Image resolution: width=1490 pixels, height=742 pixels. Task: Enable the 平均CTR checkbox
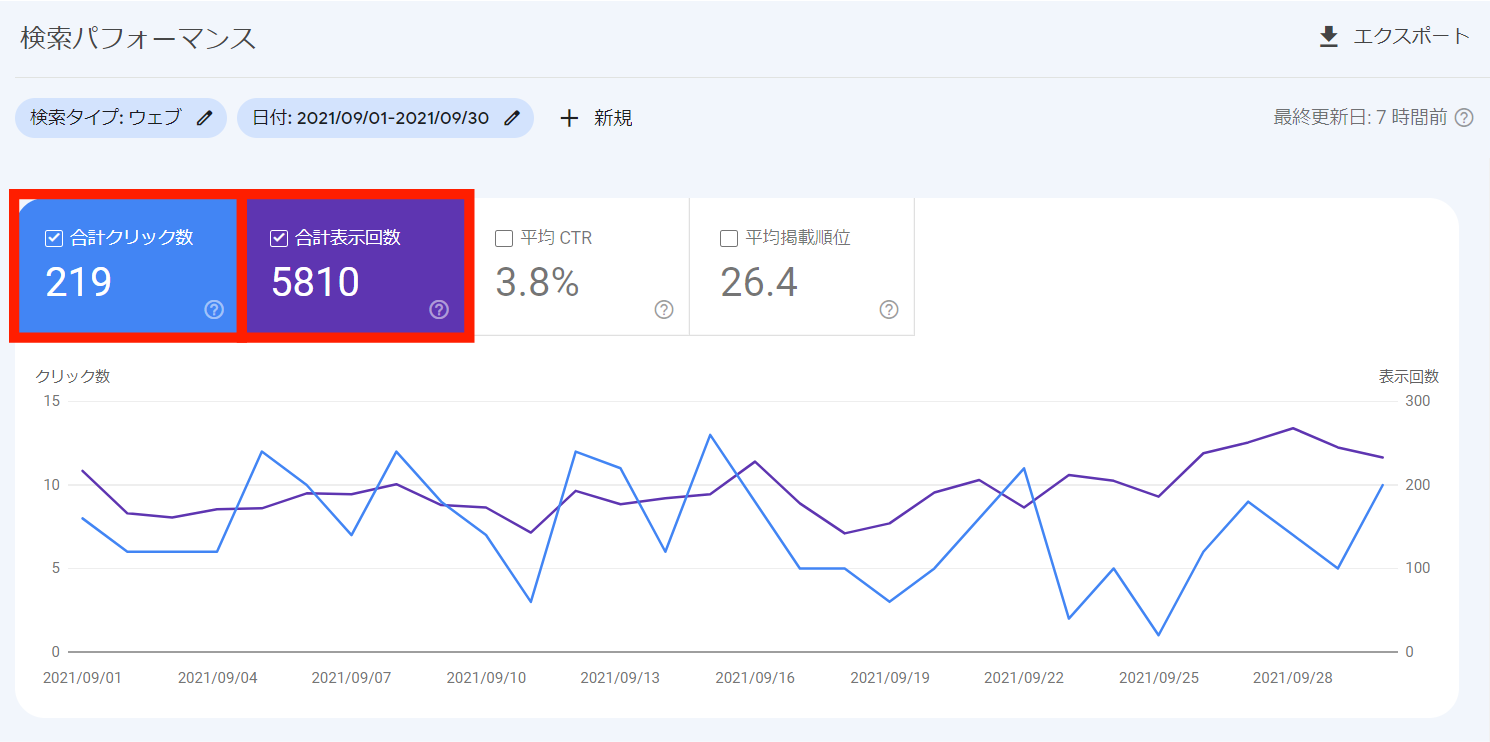[503, 237]
